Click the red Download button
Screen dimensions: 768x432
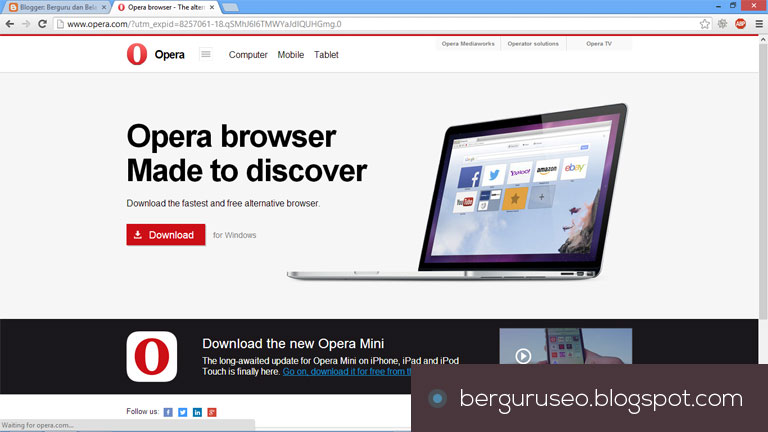[x=166, y=235]
